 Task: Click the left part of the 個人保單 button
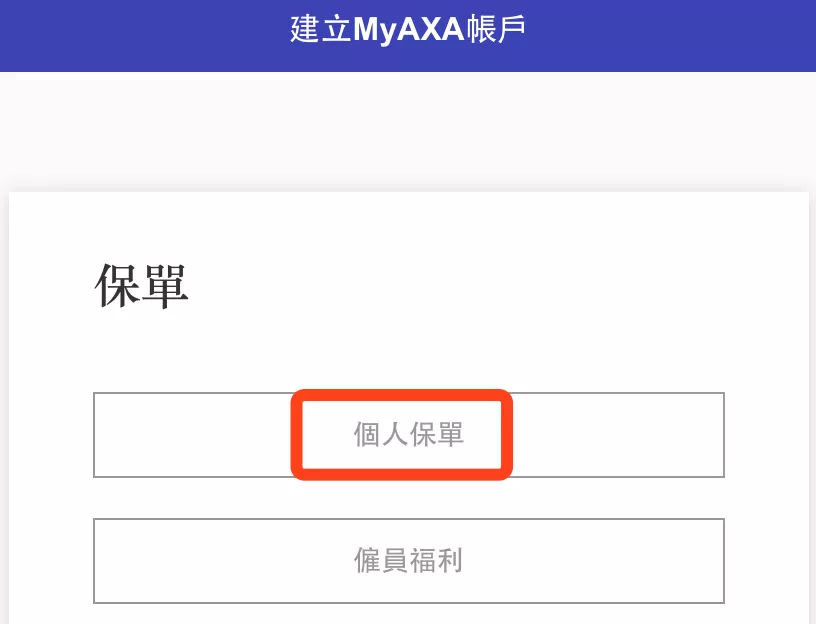[193, 435]
